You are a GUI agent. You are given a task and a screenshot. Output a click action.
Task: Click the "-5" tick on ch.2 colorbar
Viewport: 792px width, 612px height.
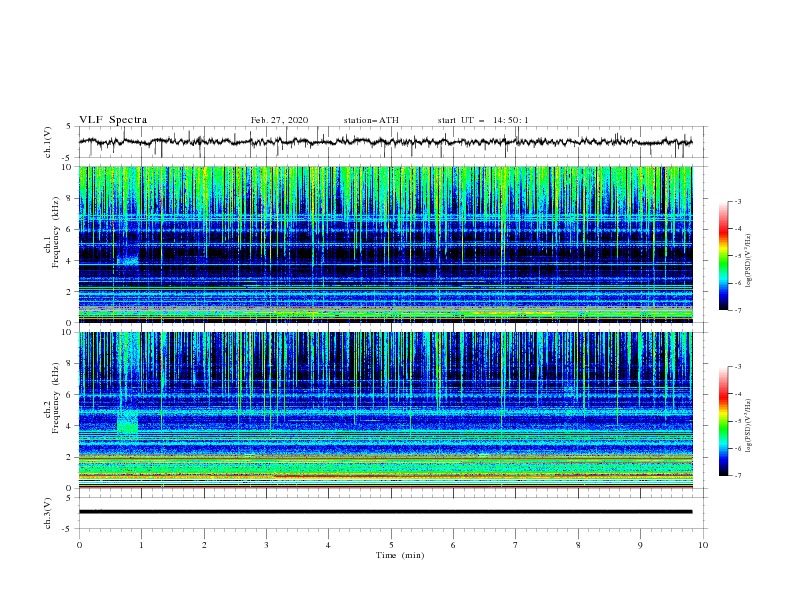click(x=737, y=421)
